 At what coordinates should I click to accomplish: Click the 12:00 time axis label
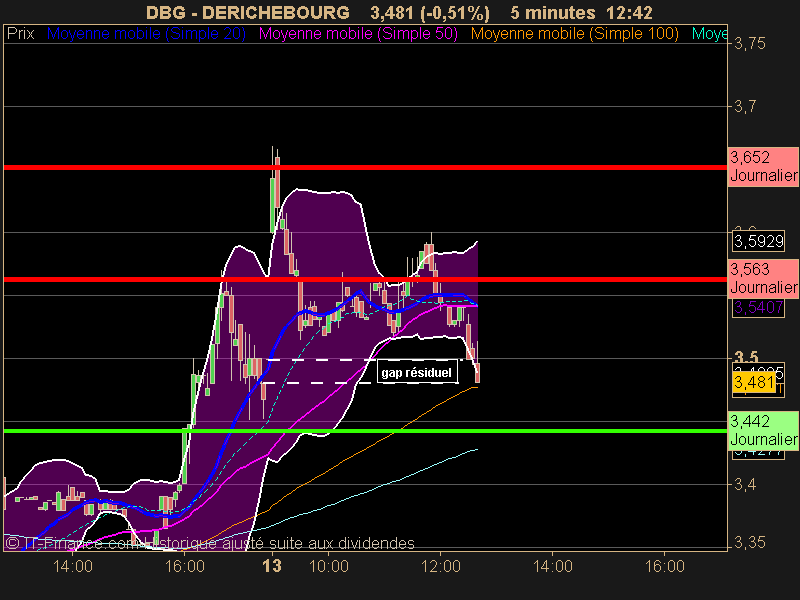[x=441, y=566]
